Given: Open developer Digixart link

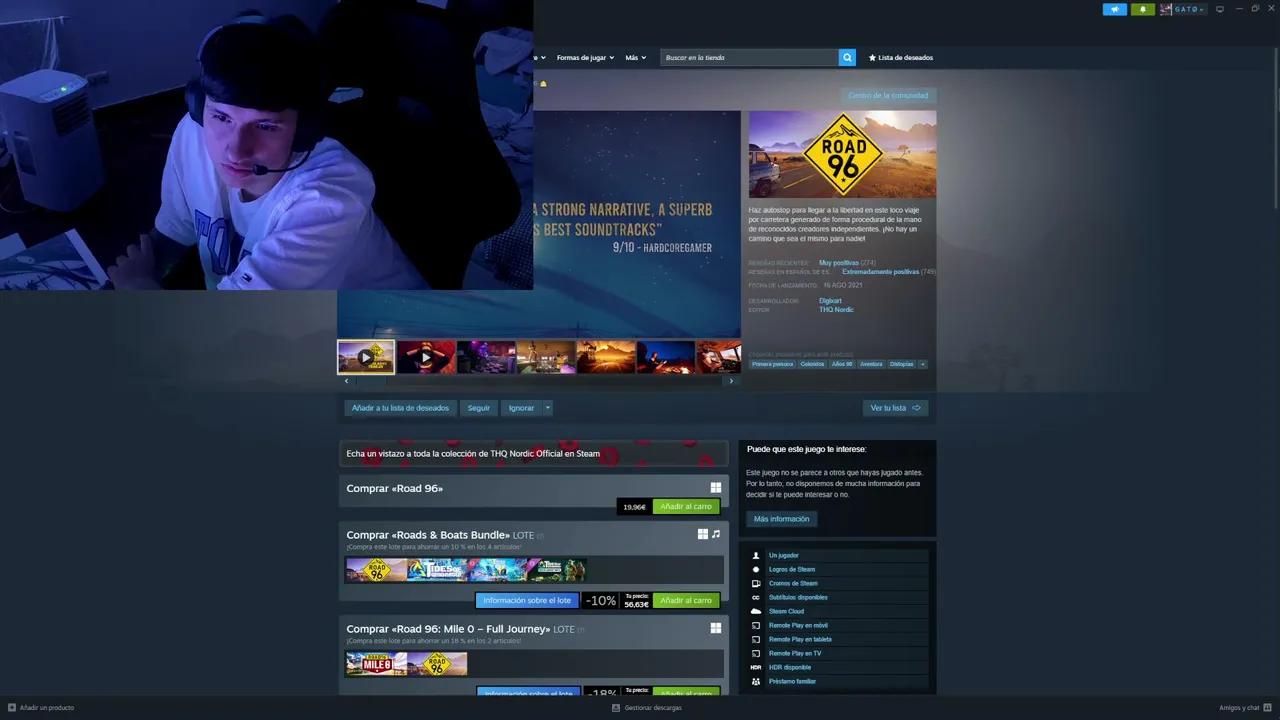Looking at the screenshot, I should click(x=830, y=301).
